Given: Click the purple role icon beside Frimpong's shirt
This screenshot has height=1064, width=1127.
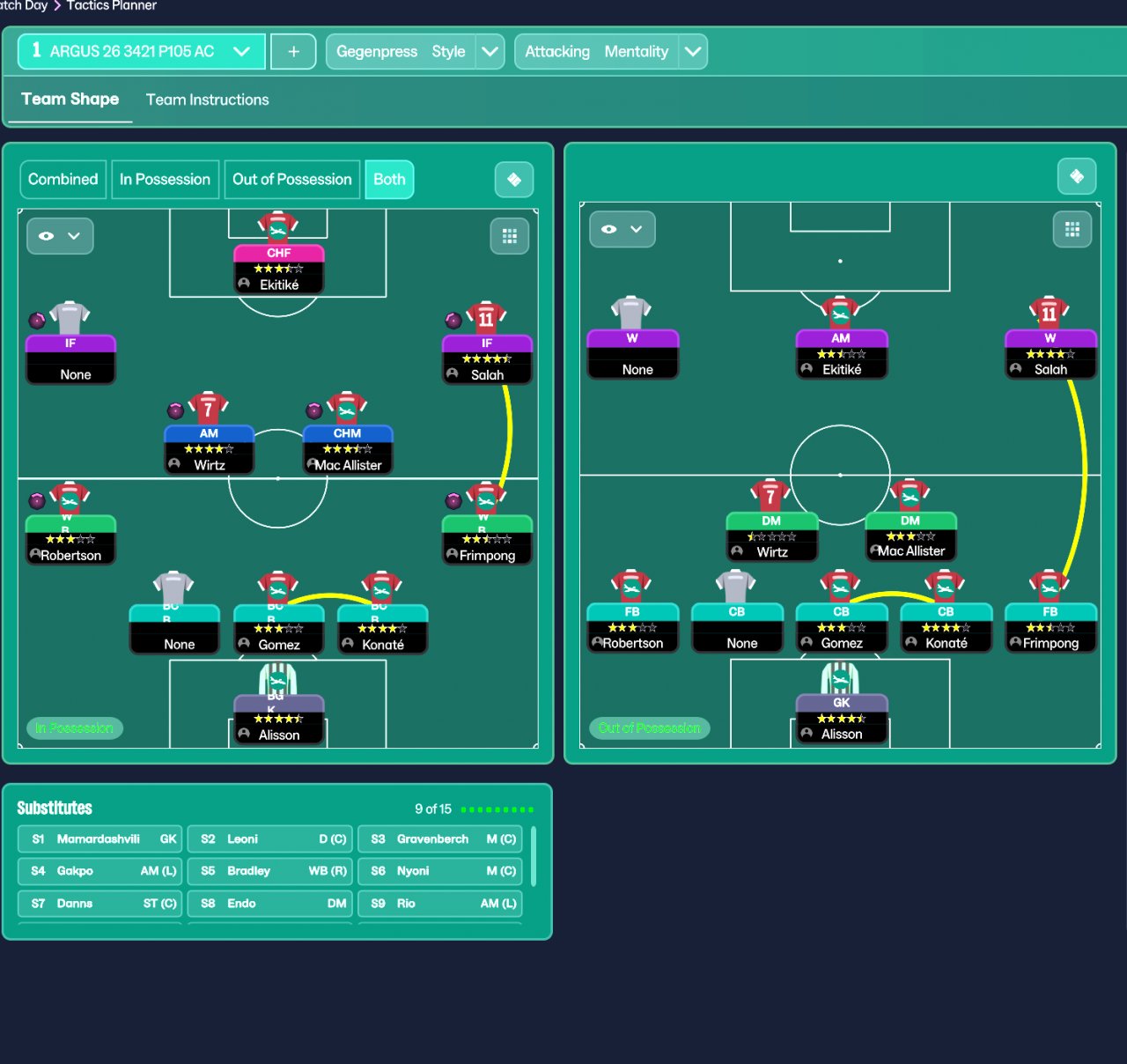Looking at the screenshot, I should point(453,501).
